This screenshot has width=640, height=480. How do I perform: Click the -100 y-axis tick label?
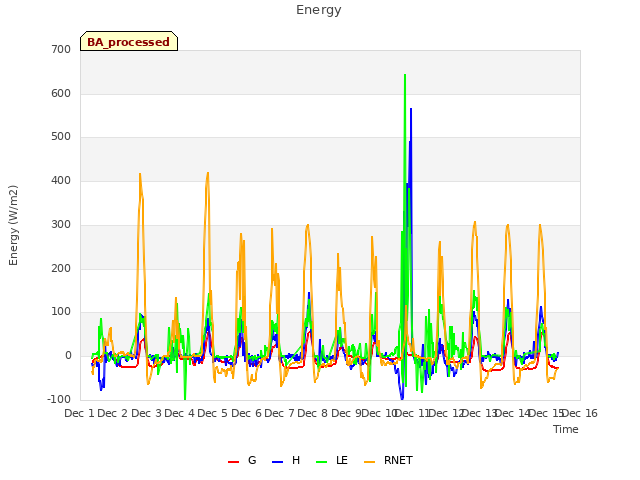tap(59, 400)
